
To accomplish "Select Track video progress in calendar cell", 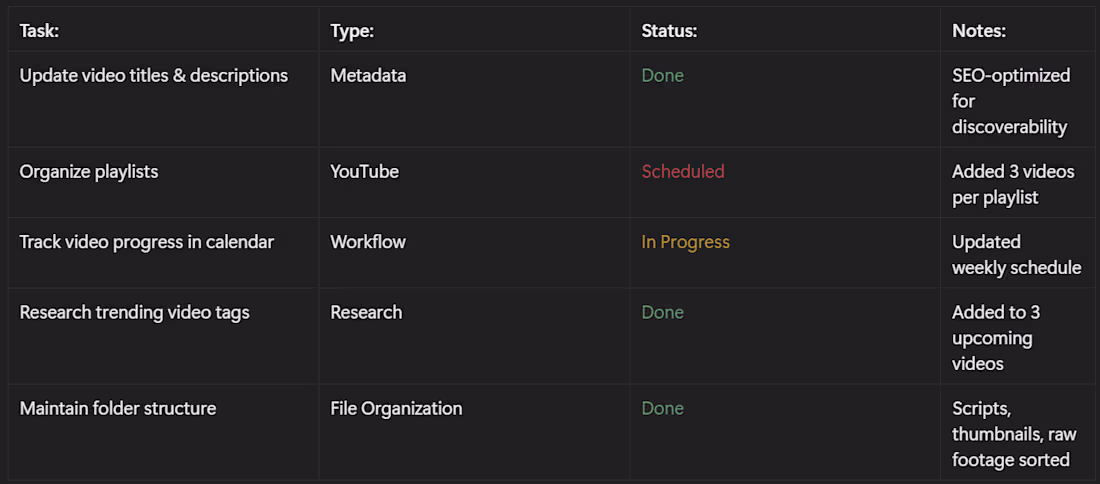I will (147, 242).
